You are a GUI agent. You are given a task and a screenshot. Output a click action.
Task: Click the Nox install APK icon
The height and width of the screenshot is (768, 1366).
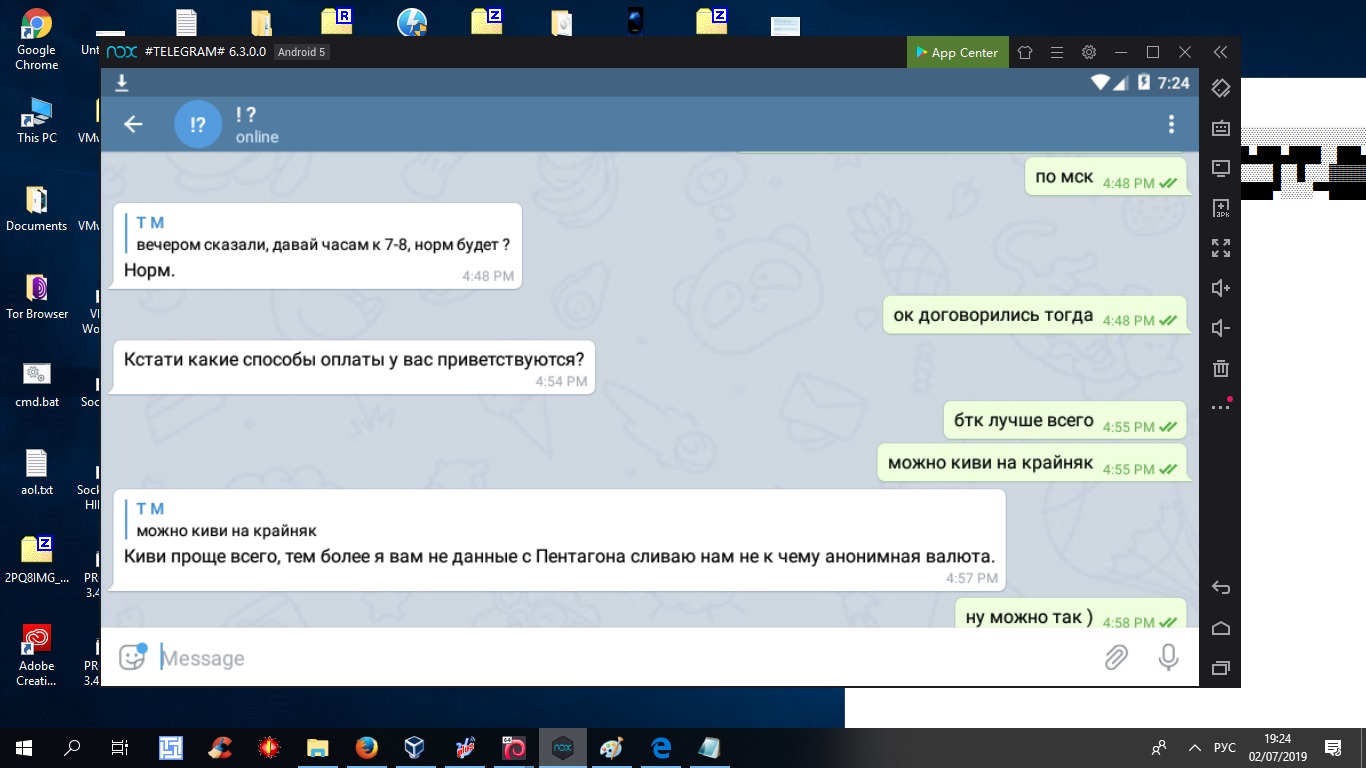[x=1220, y=208]
